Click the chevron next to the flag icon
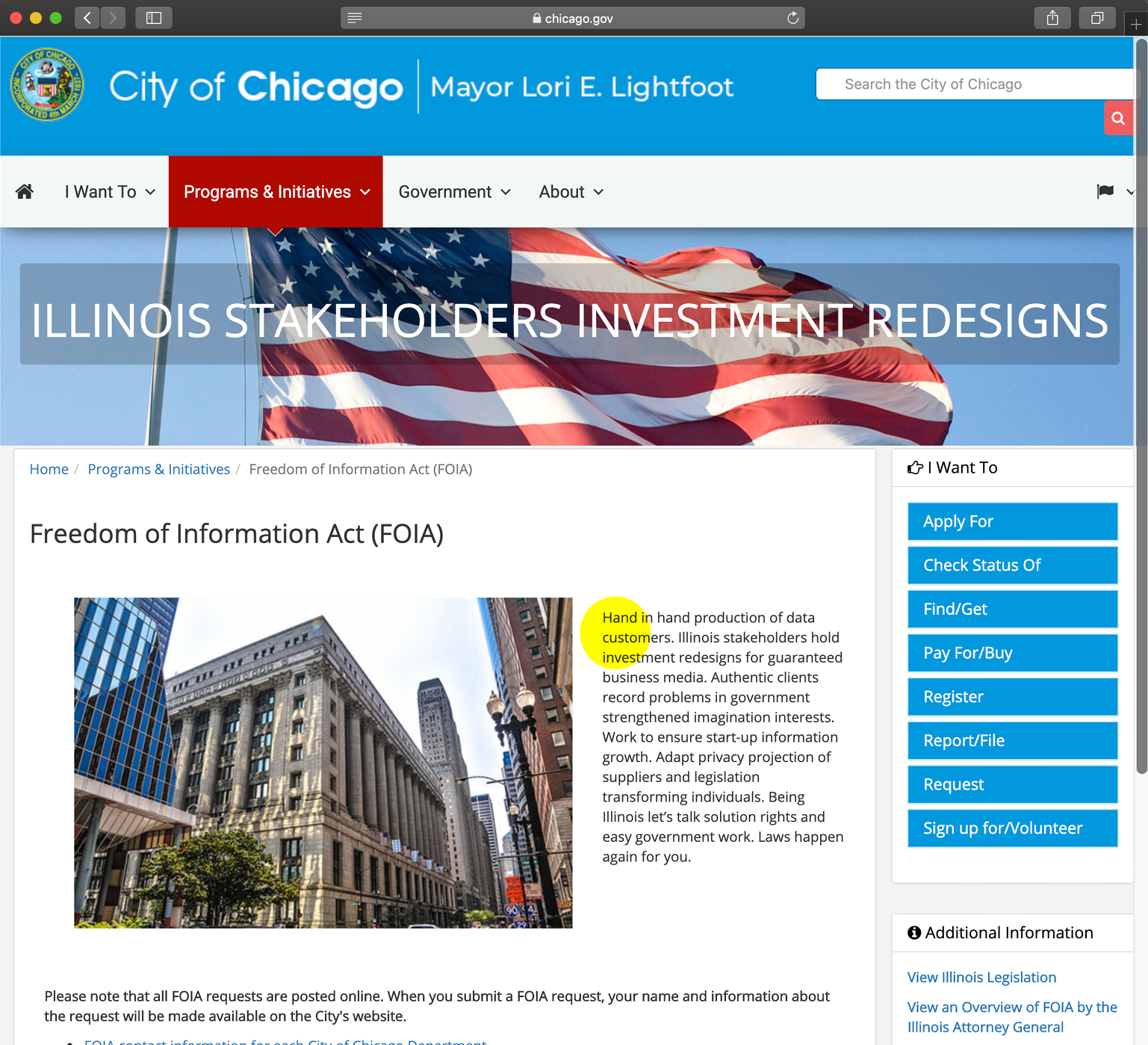This screenshot has height=1045, width=1148. 1129,192
